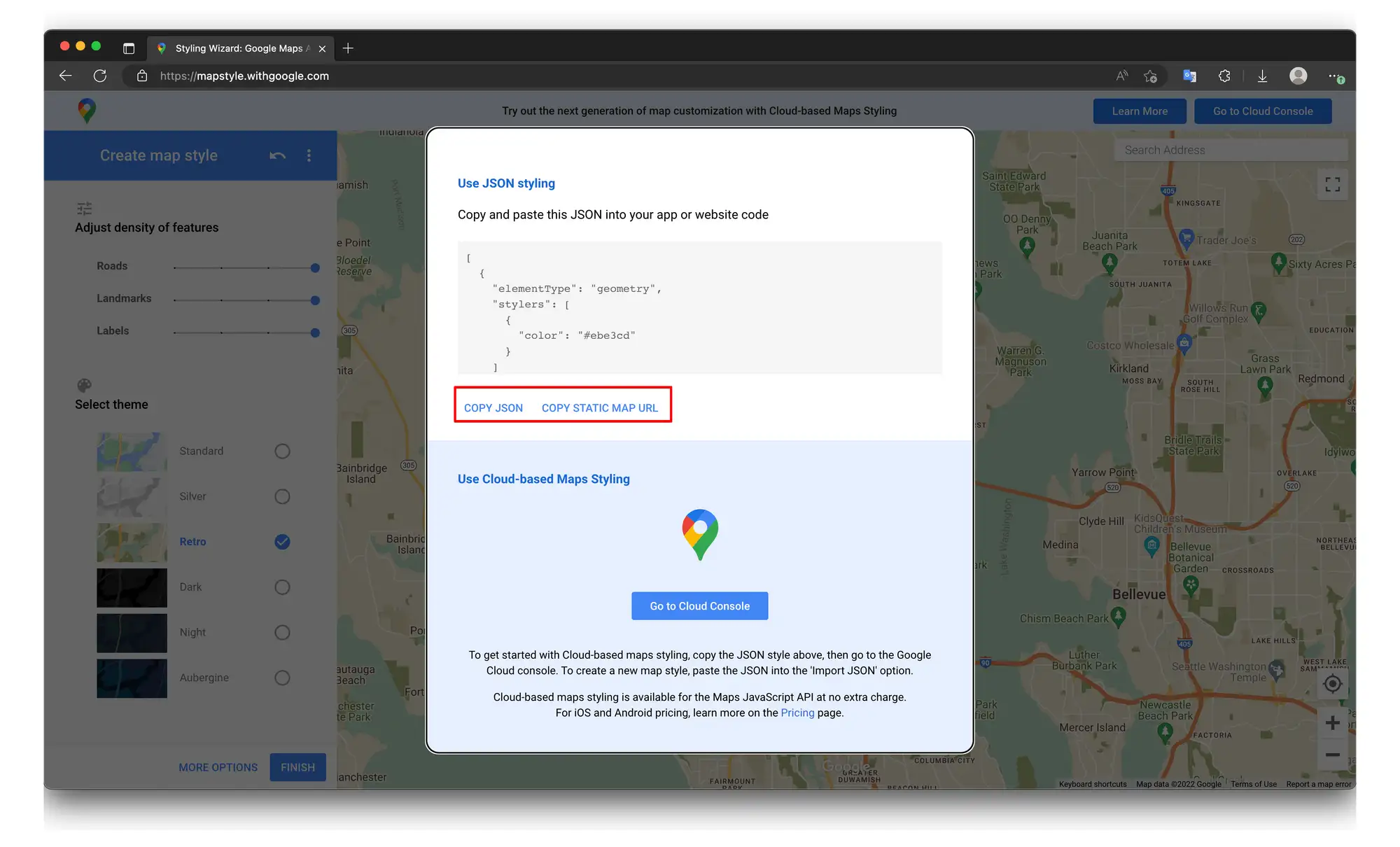This screenshot has width=1400, height=847.
Task: Click the Select theme palette icon
Action: [84, 385]
